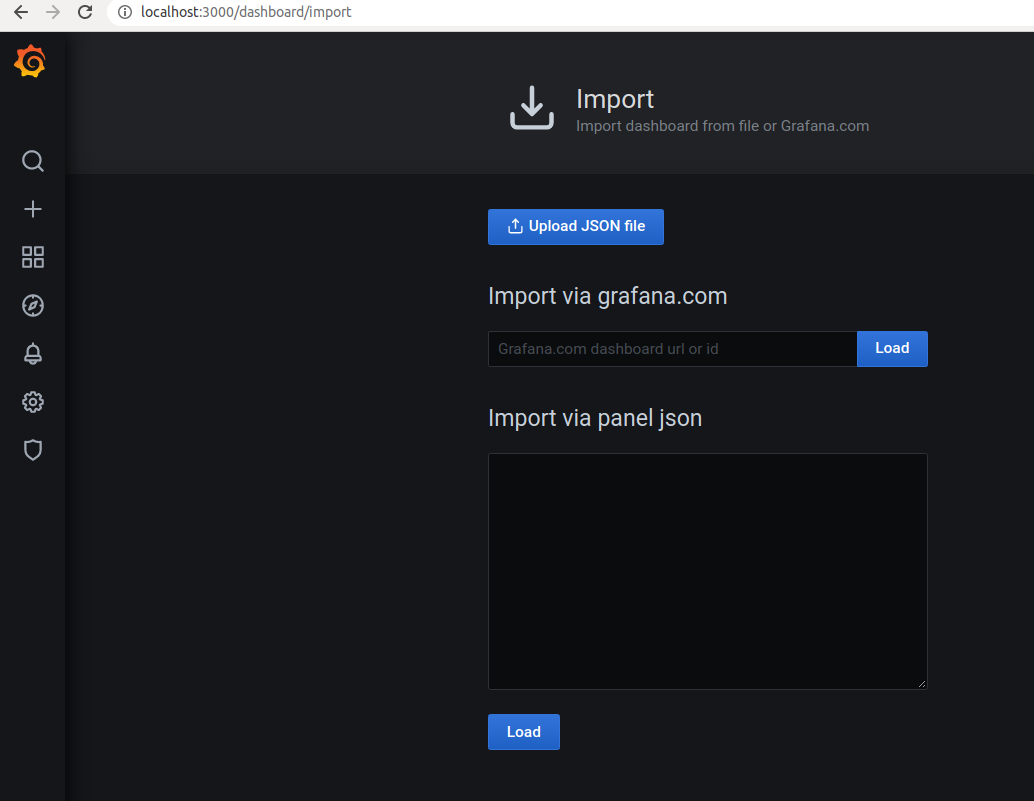Open the Server Admin shield icon

33,450
